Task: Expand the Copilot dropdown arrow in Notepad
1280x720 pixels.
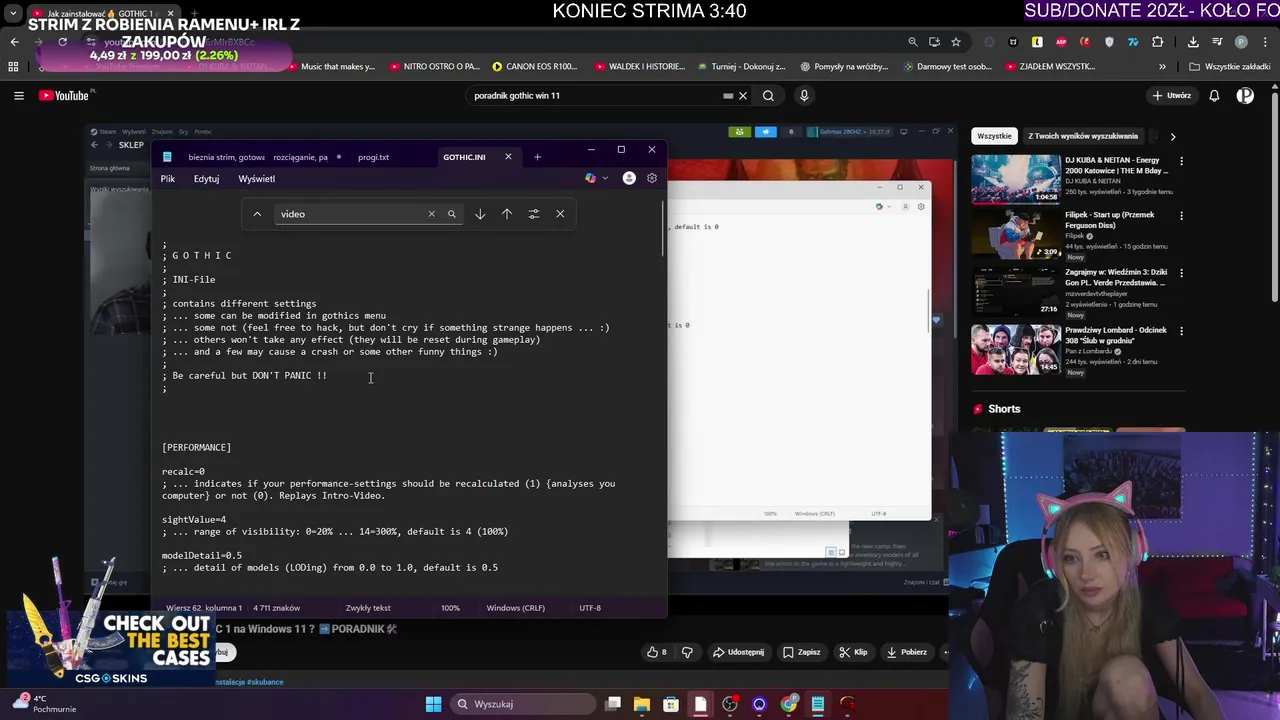Action: pos(603,178)
